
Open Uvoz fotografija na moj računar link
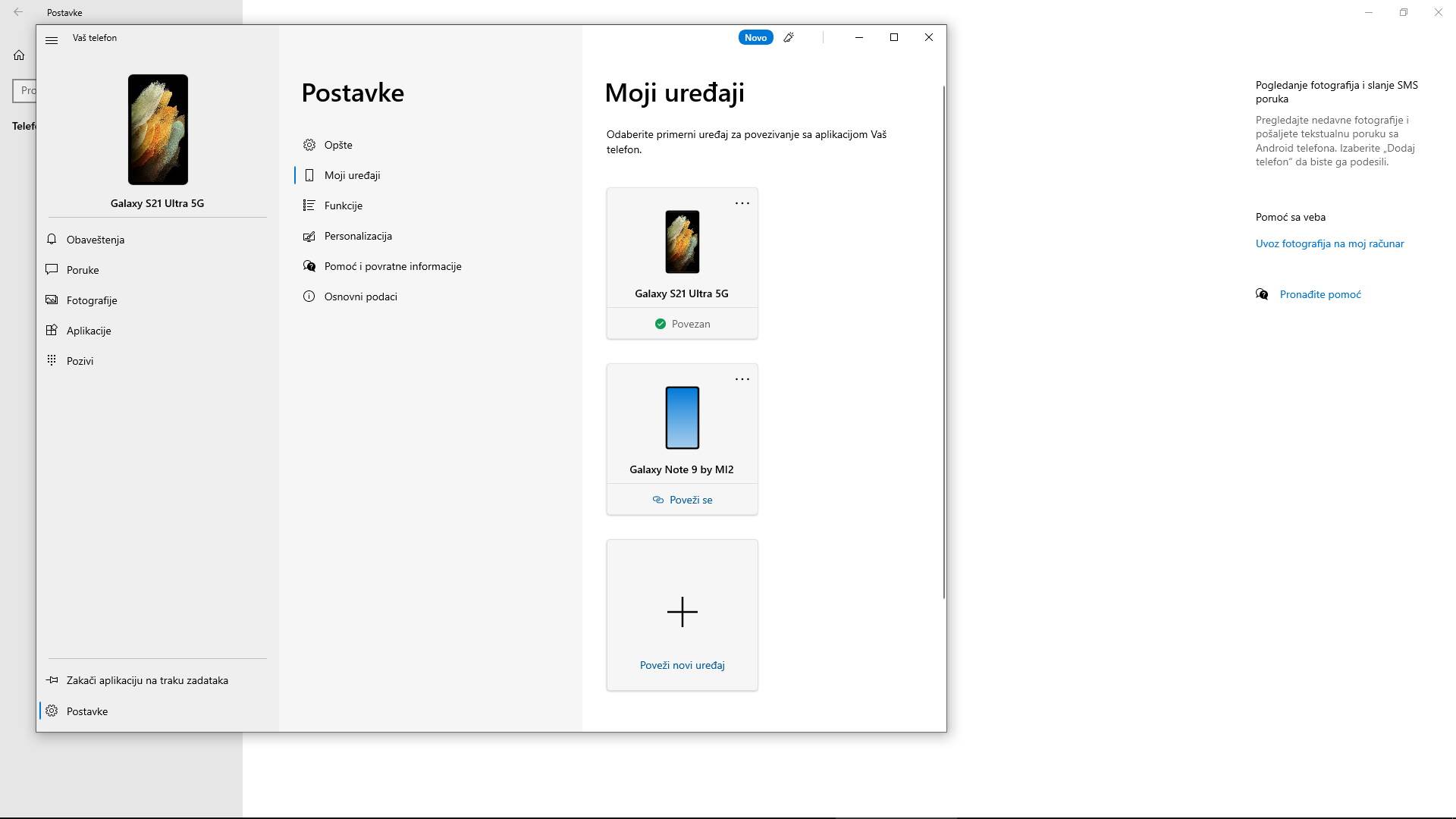tap(1329, 243)
